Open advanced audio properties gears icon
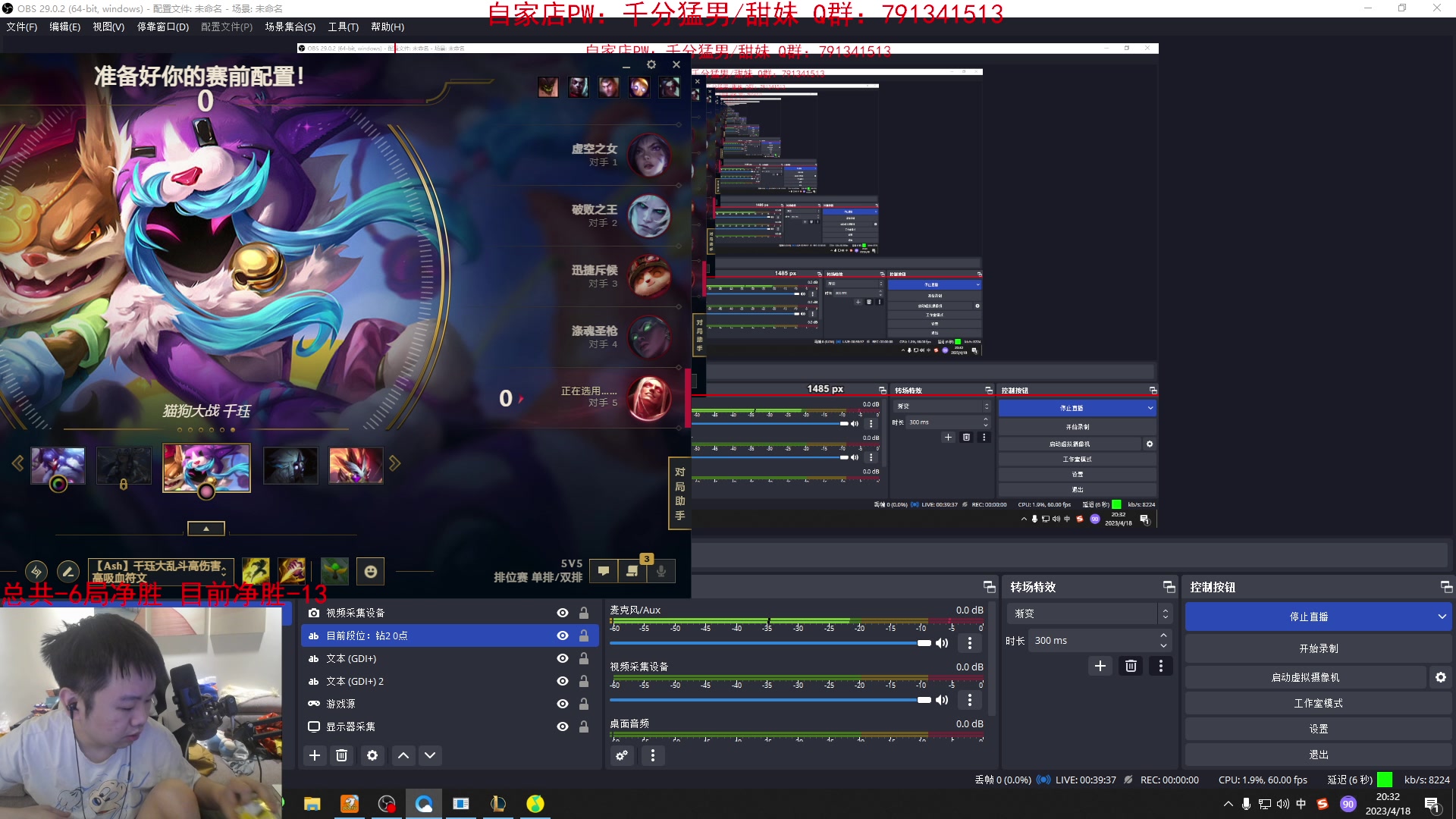This screenshot has width=1456, height=819. [x=622, y=755]
